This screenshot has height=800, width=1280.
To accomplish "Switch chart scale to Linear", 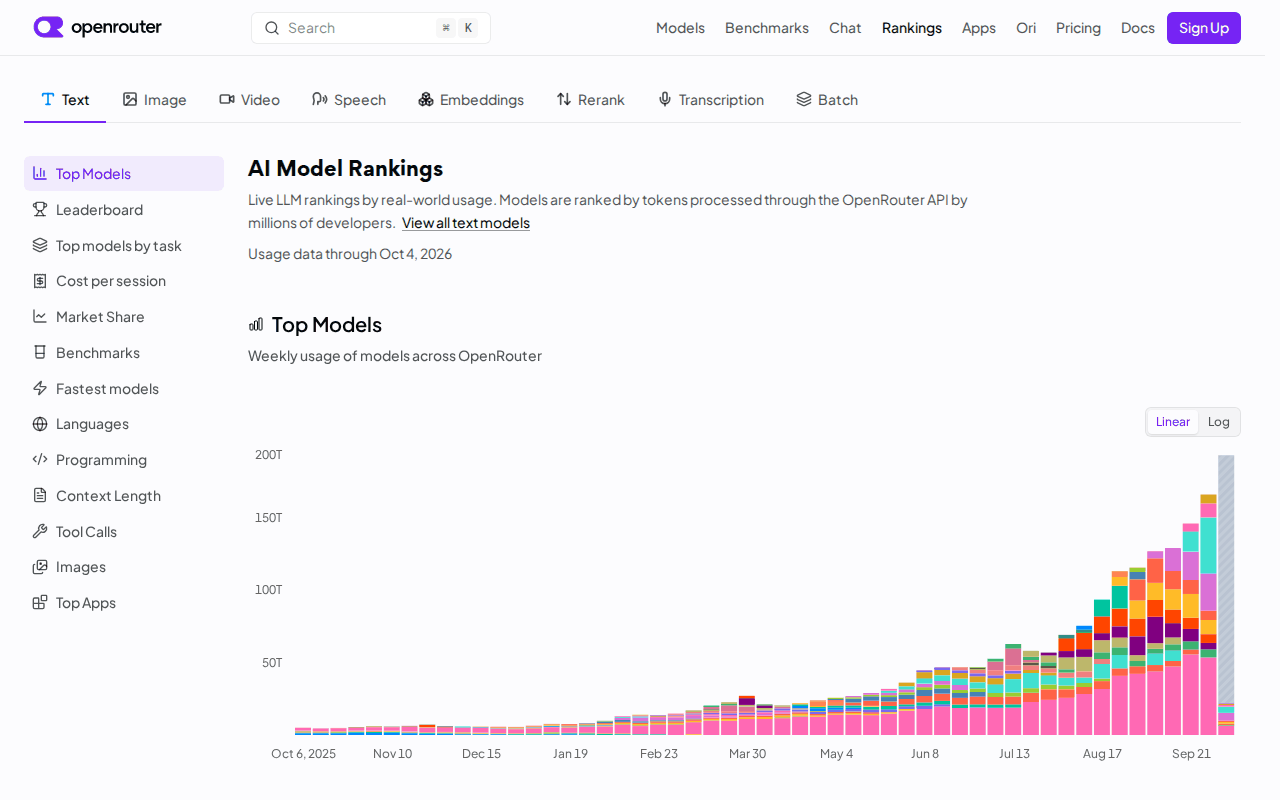I will tap(1173, 422).
